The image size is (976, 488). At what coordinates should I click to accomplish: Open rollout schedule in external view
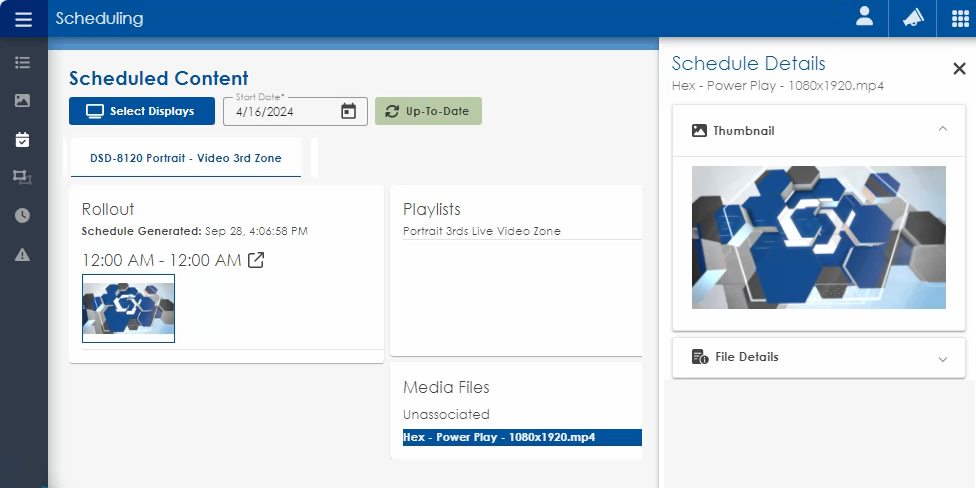coord(256,260)
